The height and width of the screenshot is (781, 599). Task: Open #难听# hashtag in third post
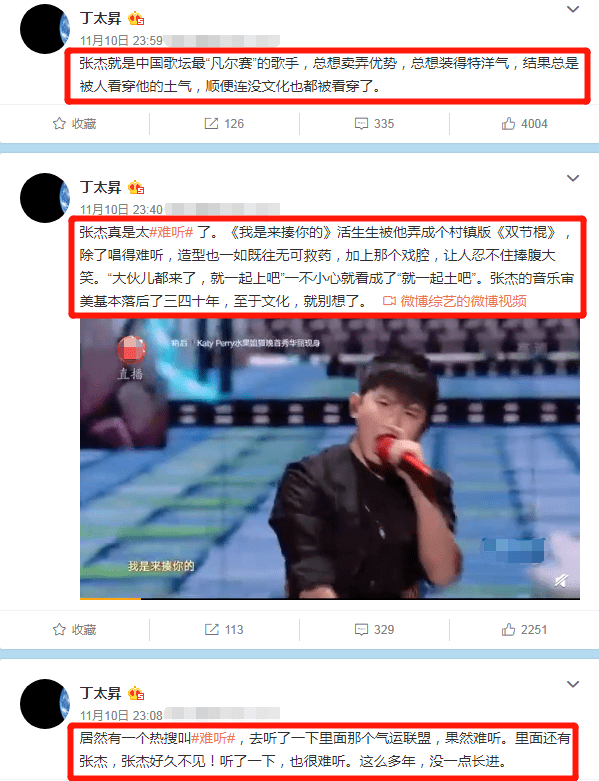(x=214, y=738)
